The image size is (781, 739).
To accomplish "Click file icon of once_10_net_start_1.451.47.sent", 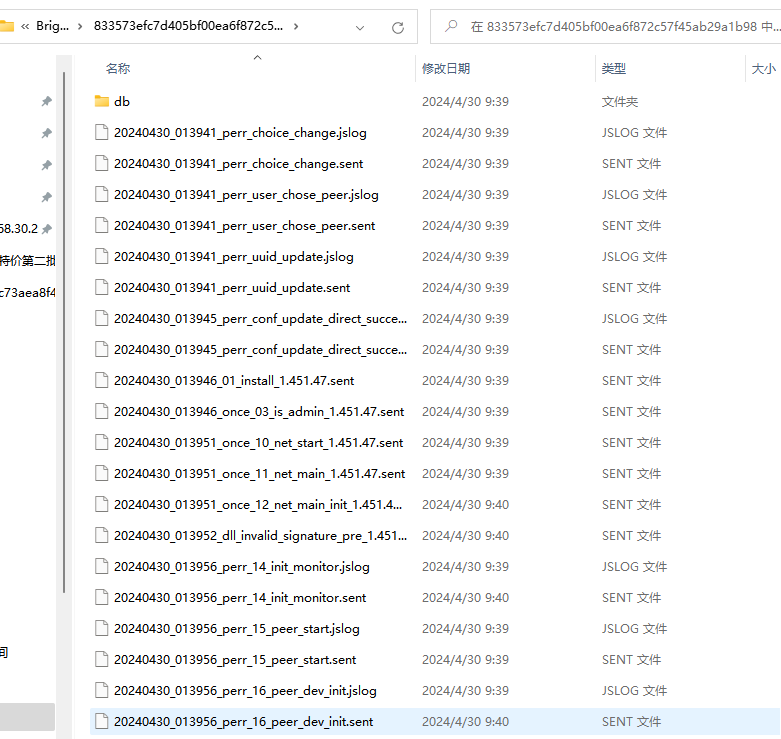I will [x=102, y=442].
